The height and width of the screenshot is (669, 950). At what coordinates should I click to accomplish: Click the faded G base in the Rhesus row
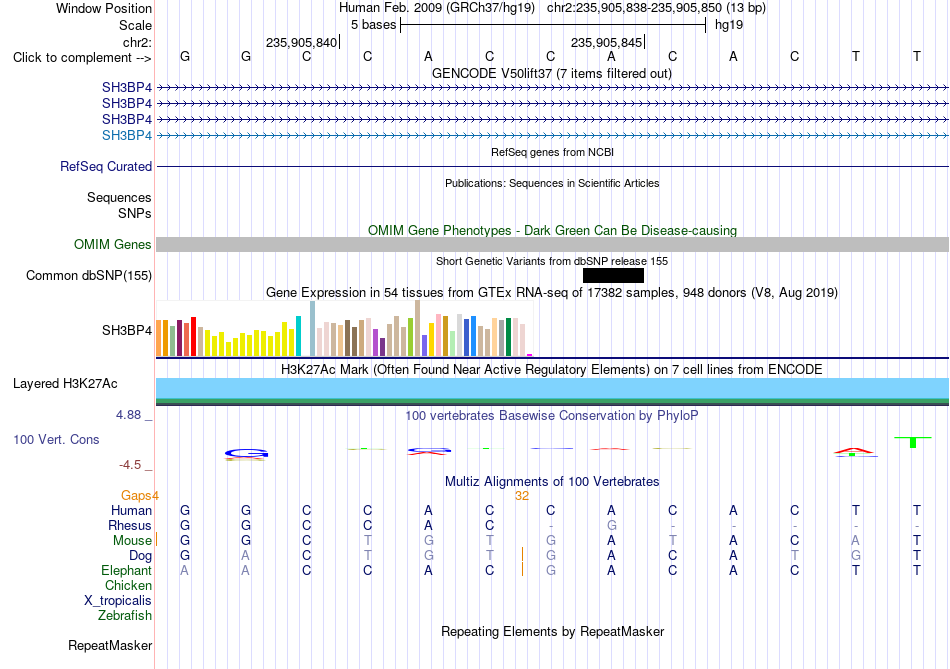point(611,525)
